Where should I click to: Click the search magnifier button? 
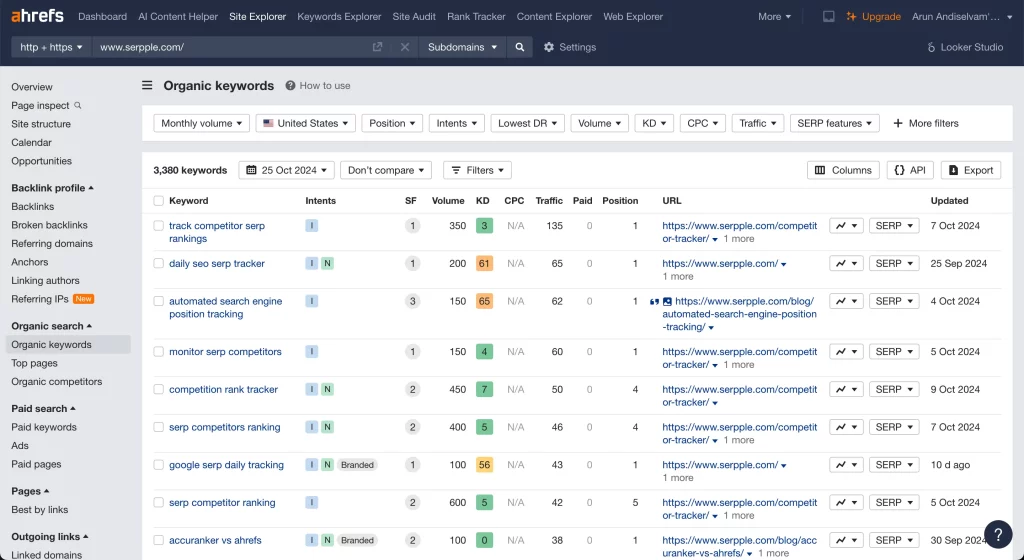[520, 47]
